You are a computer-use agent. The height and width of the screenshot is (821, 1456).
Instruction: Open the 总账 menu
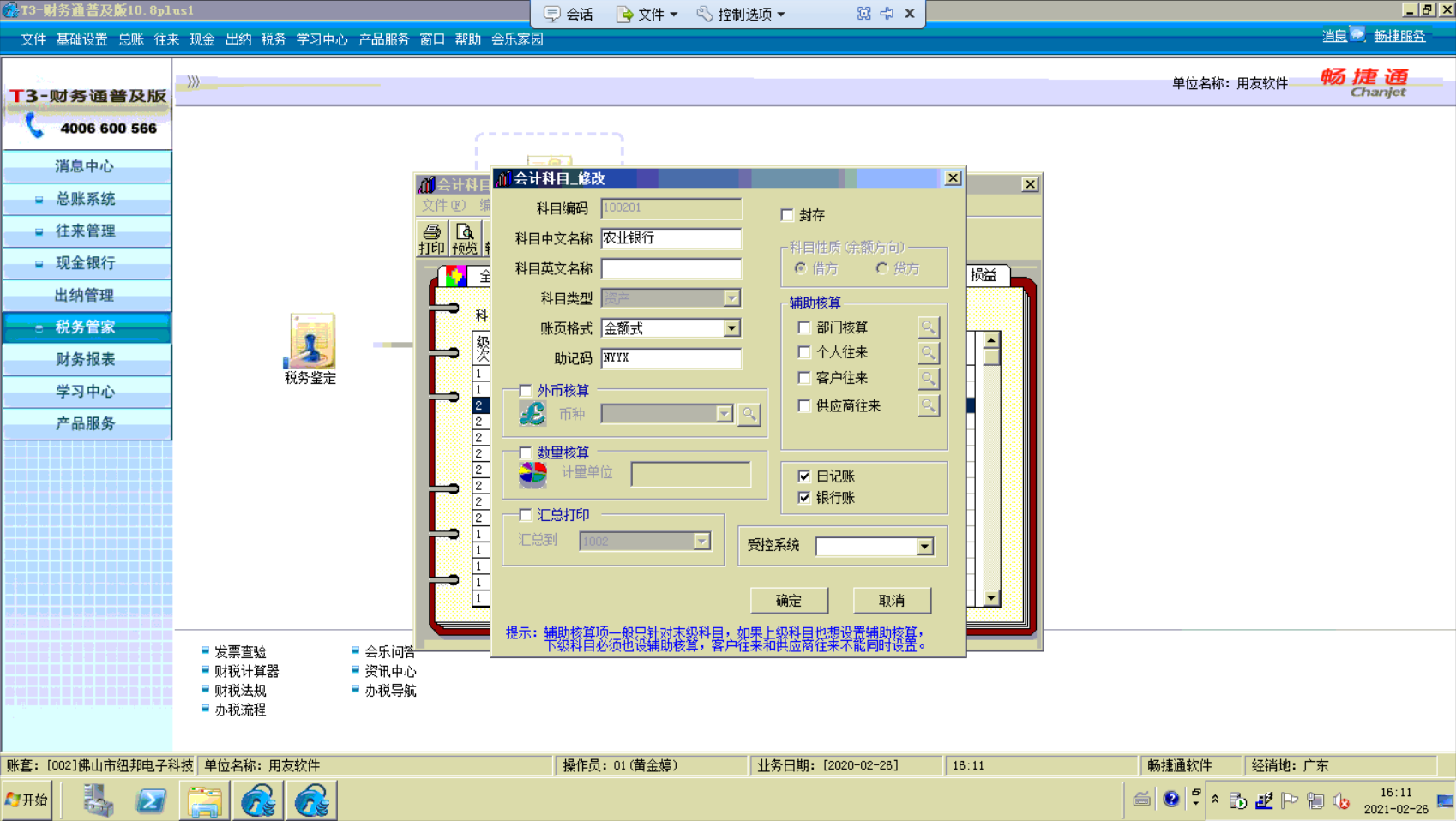(131, 39)
